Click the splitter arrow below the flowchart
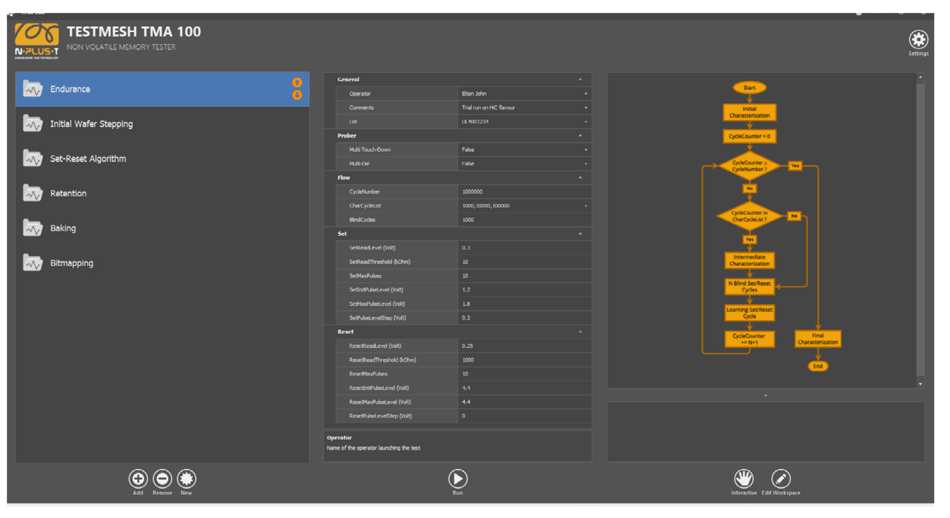 pyautogui.click(x=766, y=395)
